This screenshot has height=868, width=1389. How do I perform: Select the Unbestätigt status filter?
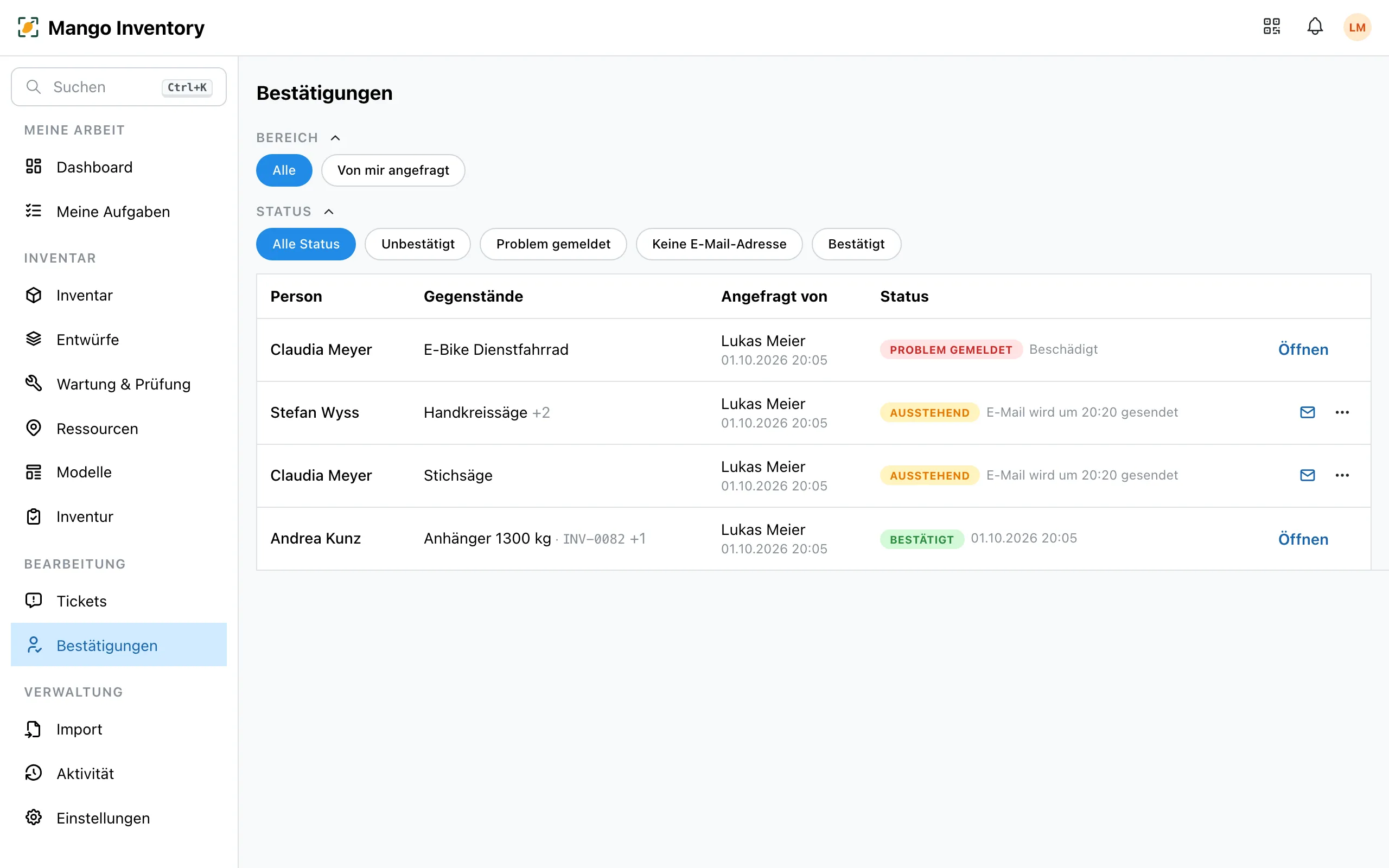coord(418,244)
